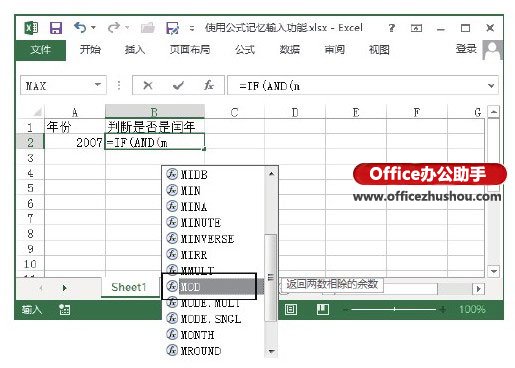The height and width of the screenshot is (368, 515).
Task: Select MINUTE in the autocomplete list
Action: click(213, 223)
